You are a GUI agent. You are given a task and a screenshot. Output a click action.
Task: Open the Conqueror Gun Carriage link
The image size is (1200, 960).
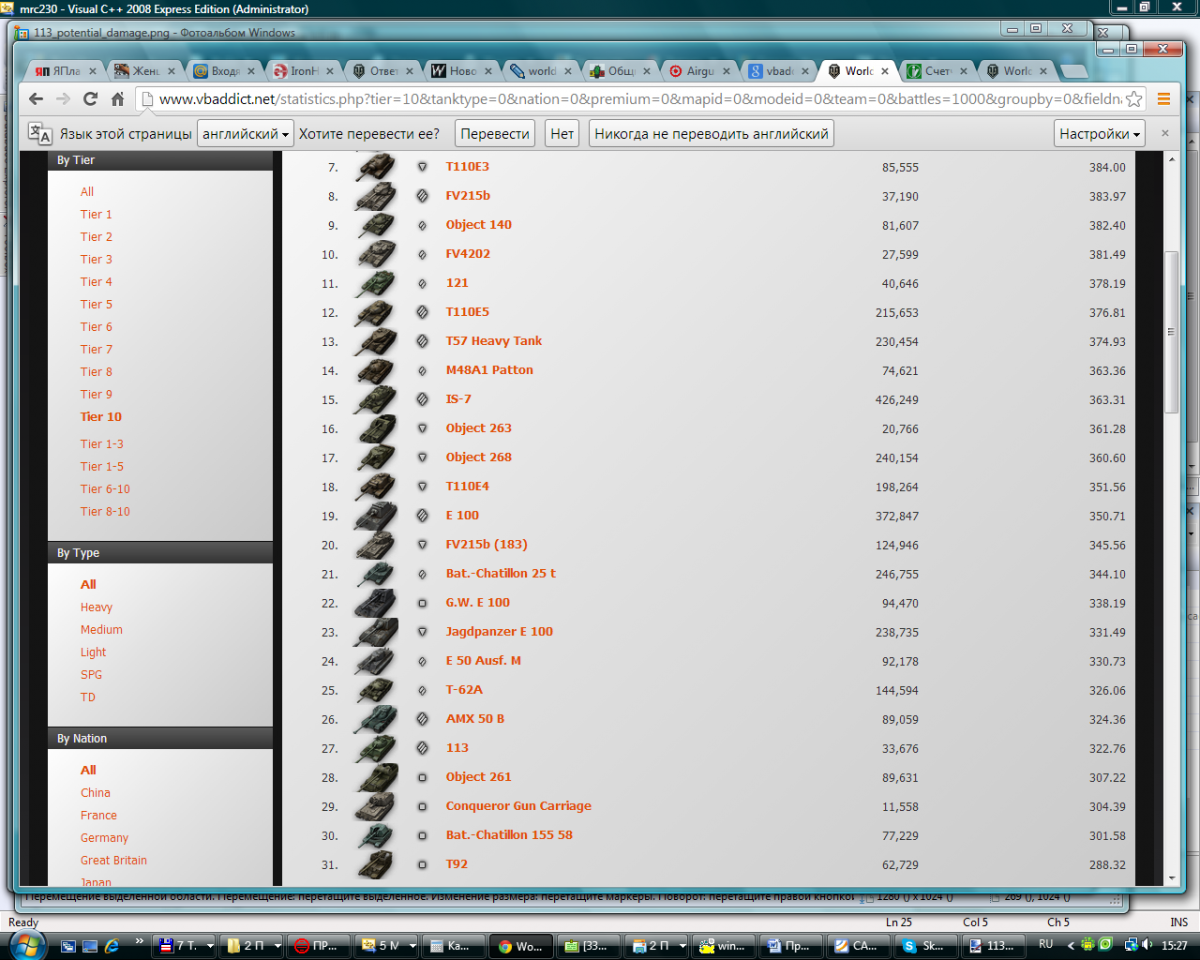518,806
